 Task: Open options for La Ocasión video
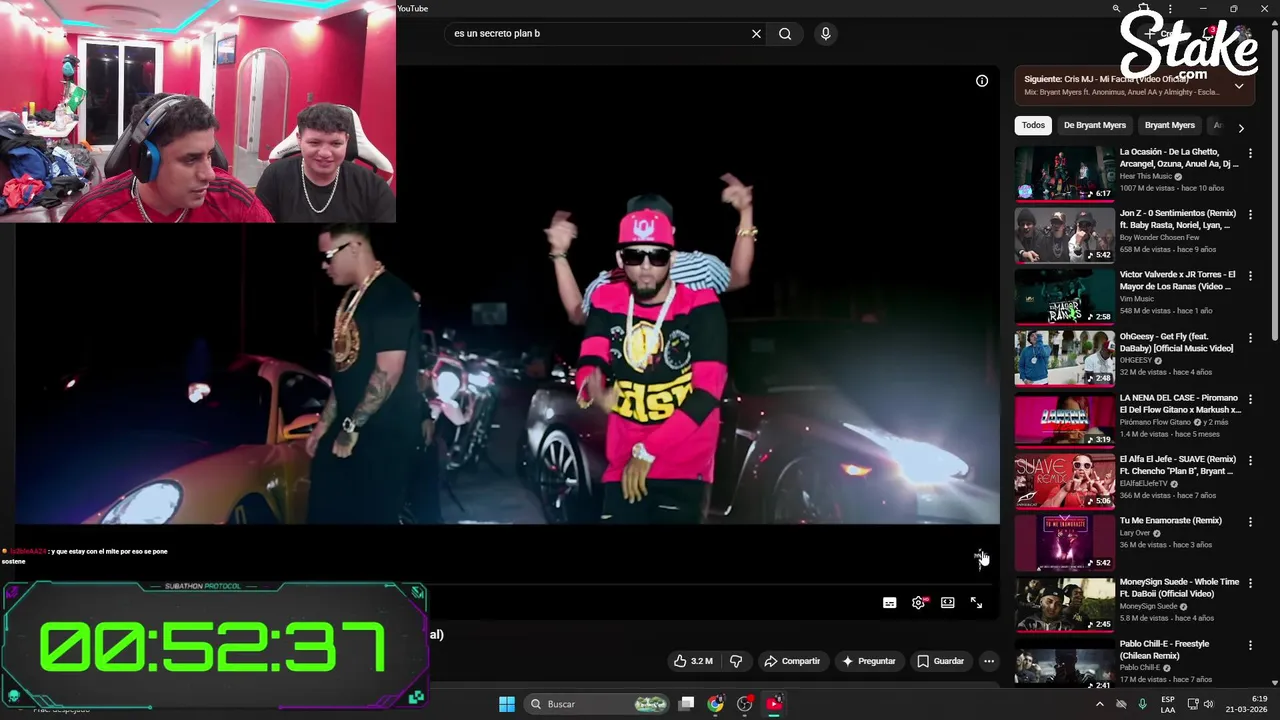click(x=1250, y=154)
